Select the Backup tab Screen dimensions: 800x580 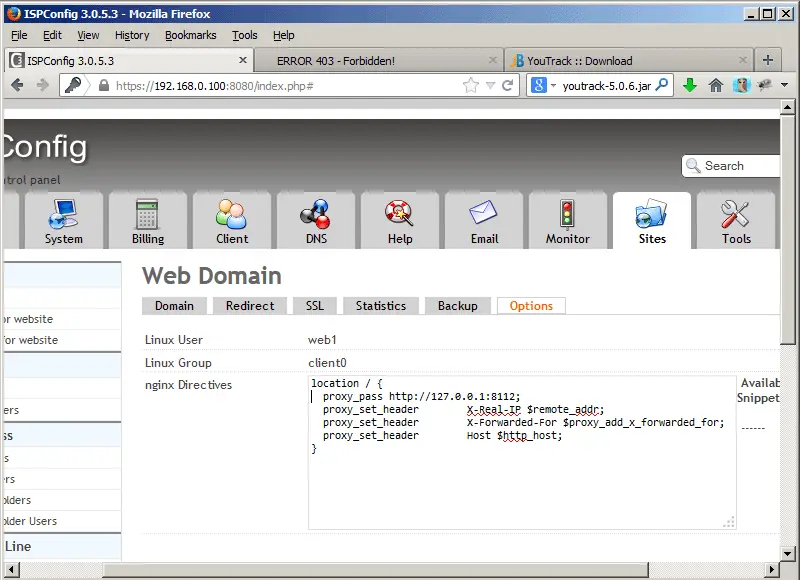click(458, 306)
